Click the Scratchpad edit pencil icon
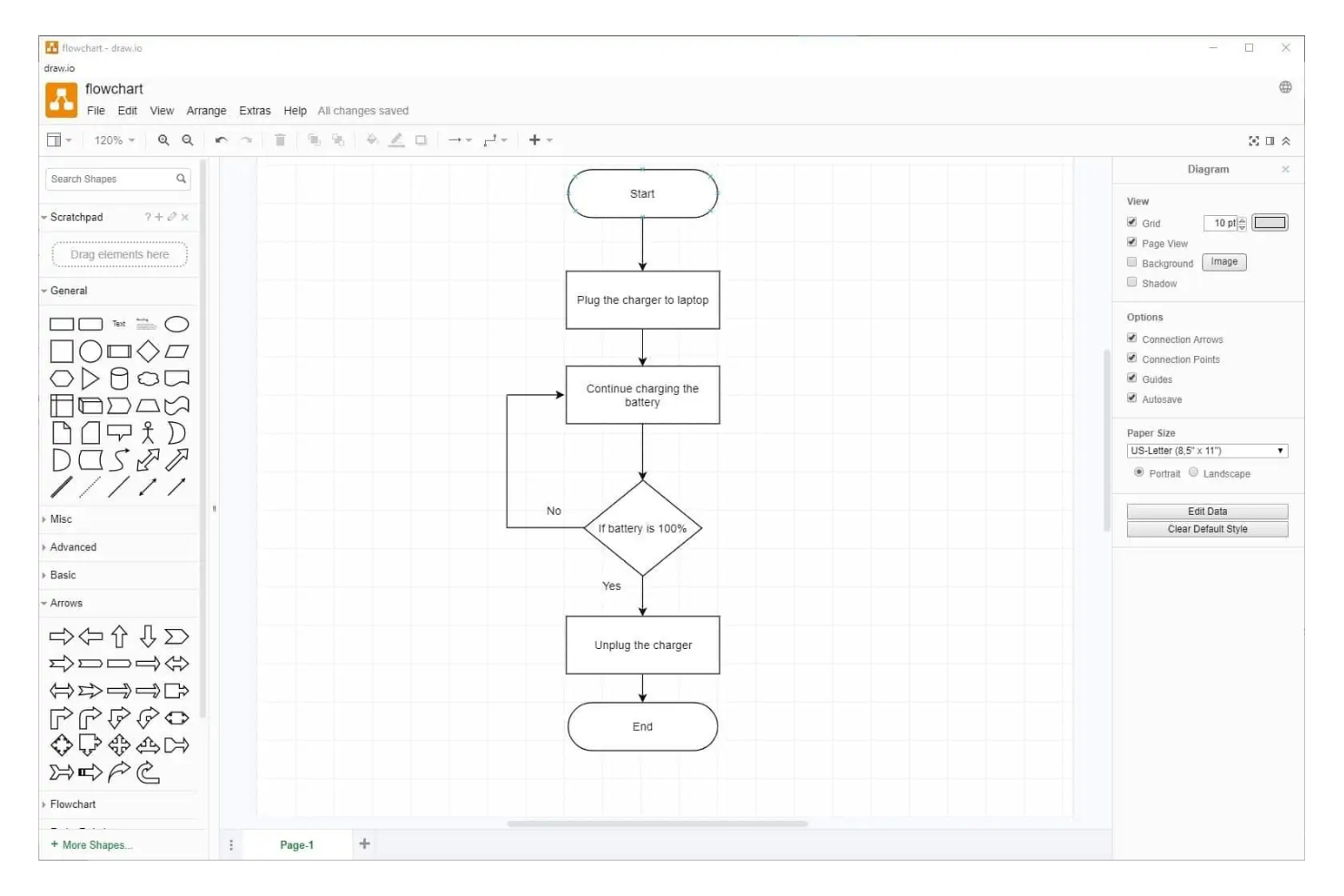This screenshot has height=896, width=1344. click(x=172, y=217)
